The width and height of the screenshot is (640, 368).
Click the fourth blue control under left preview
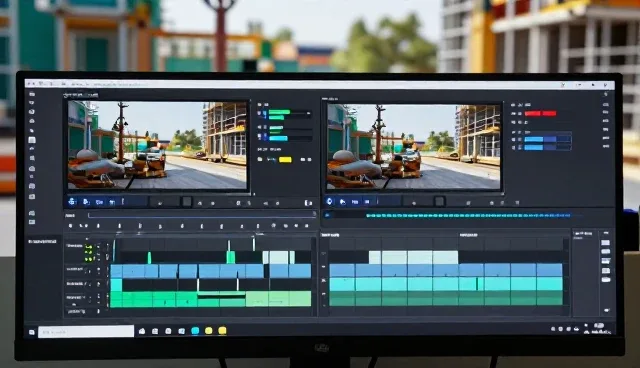pyautogui.click(x=112, y=202)
